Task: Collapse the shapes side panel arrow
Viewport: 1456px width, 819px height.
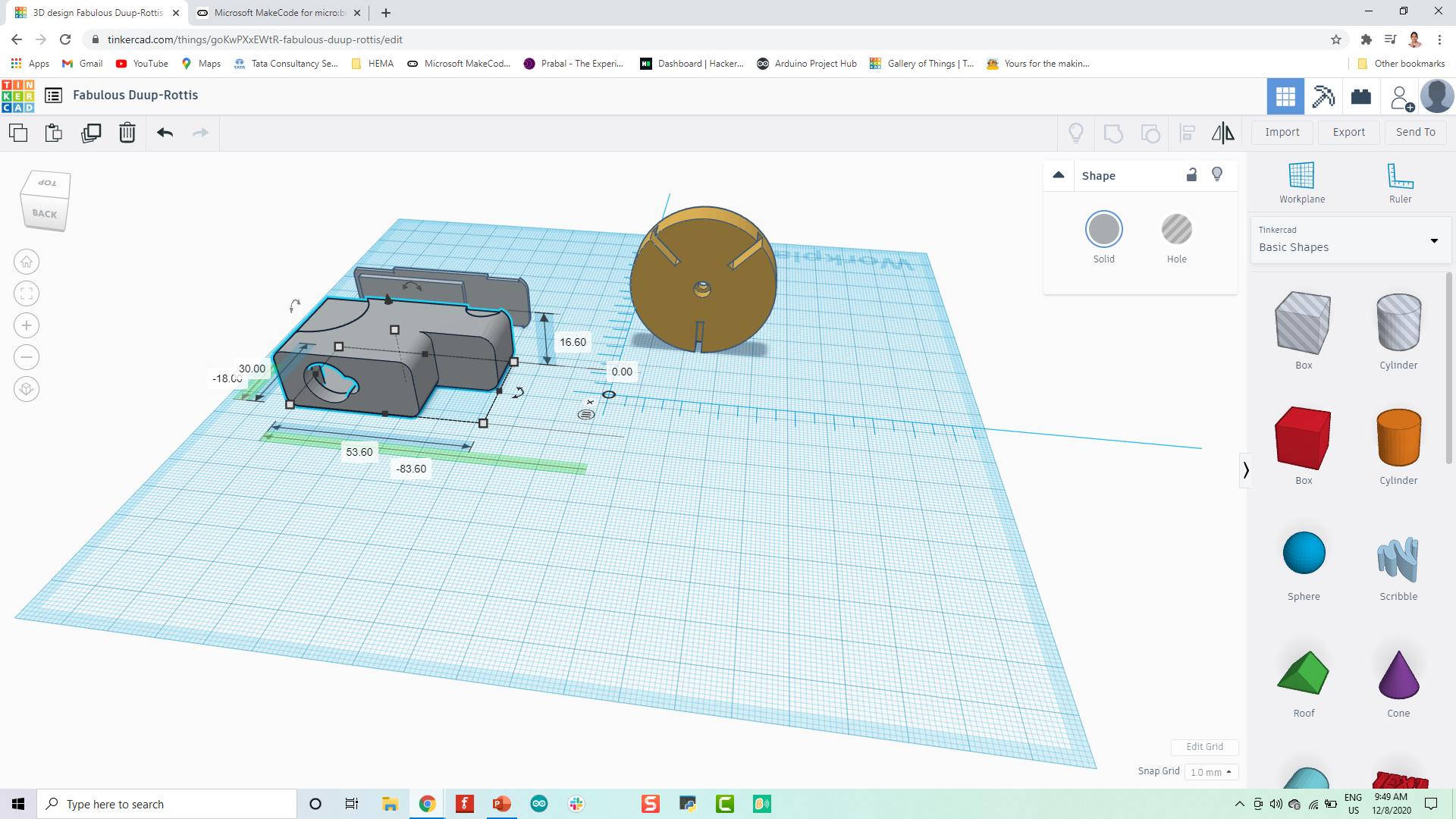Action: click(x=1245, y=470)
